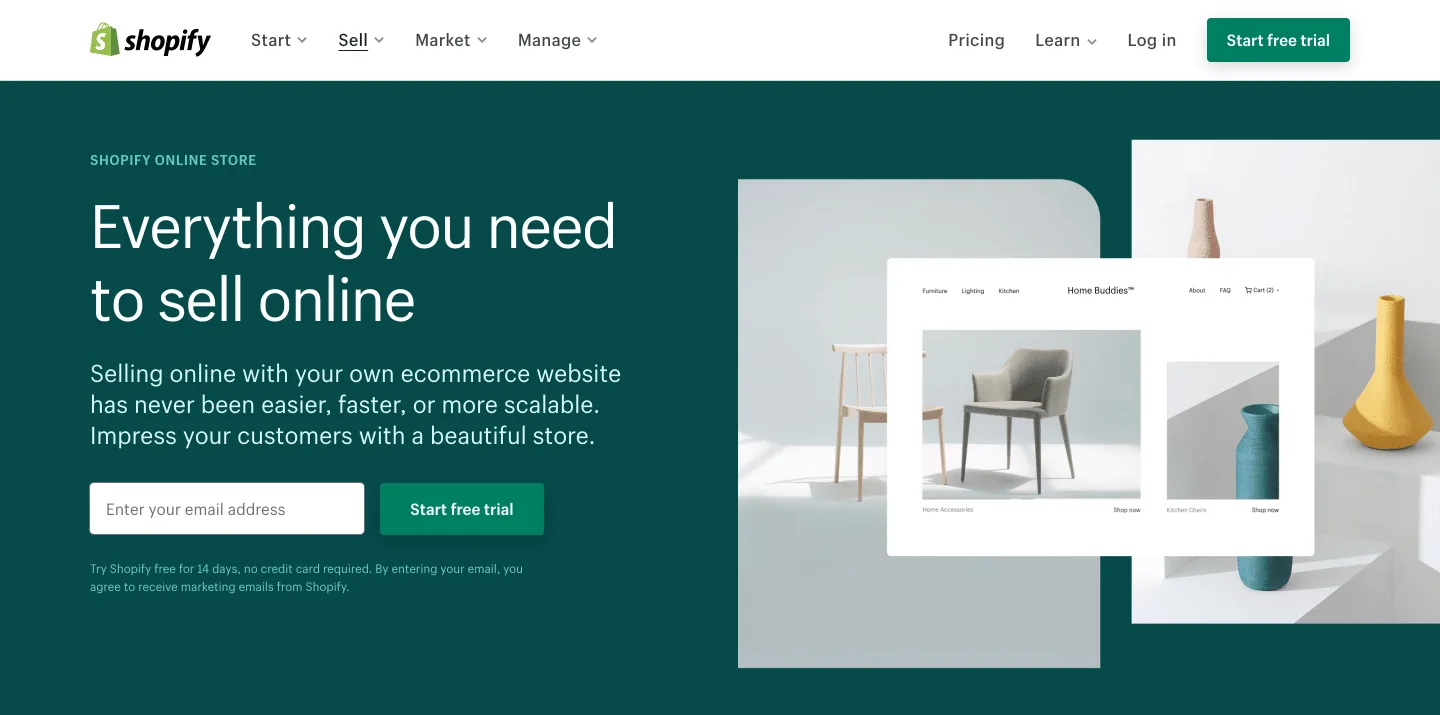This screenshot has width=1440, height=715.
Task: Click Start free trial beside email field
Action: [x=462, y=509]
